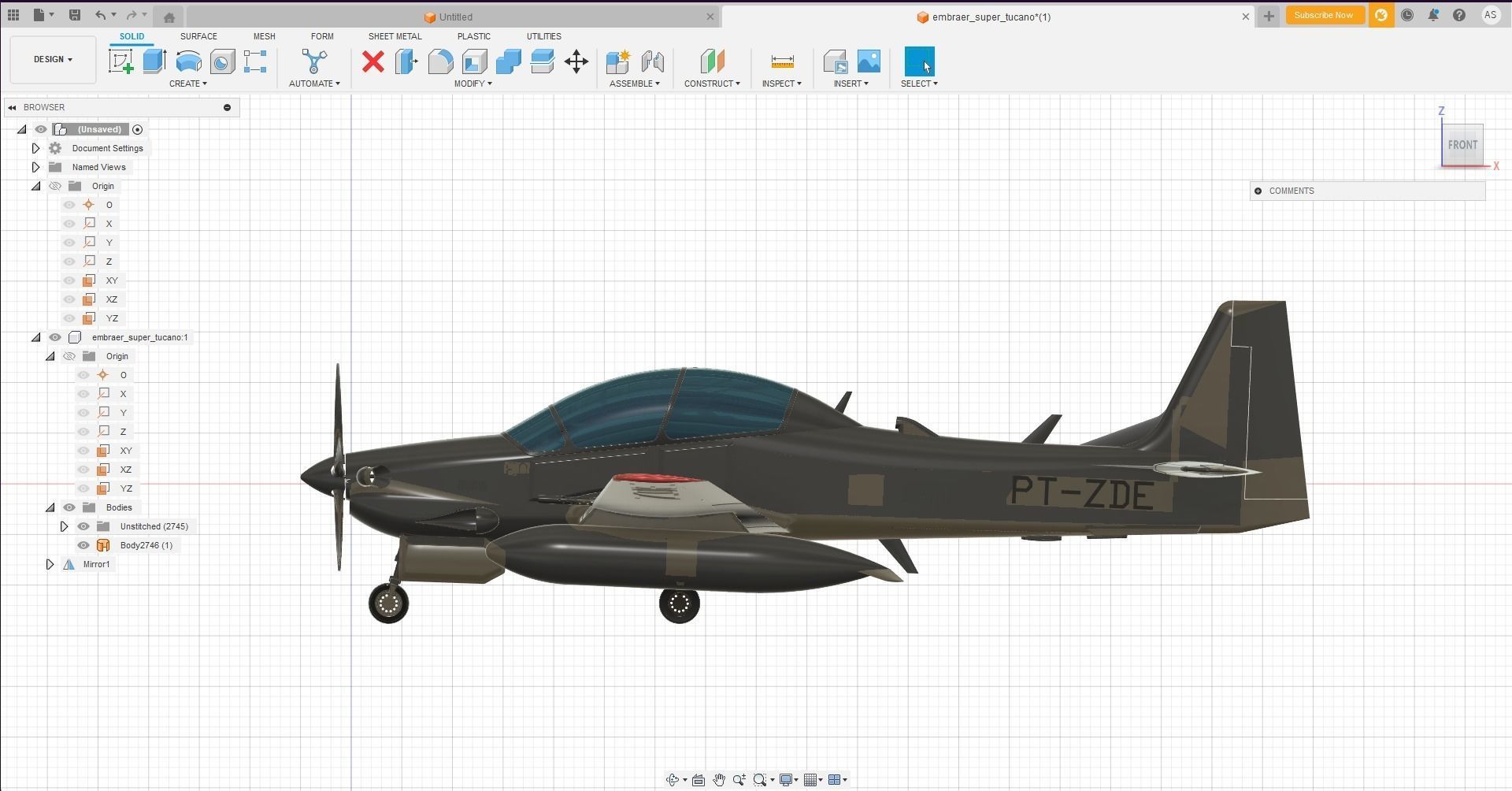1512x791 pixels.
Task: Toggle visibility of embraer_super_tucano:1 component
Action: [55, 337]
